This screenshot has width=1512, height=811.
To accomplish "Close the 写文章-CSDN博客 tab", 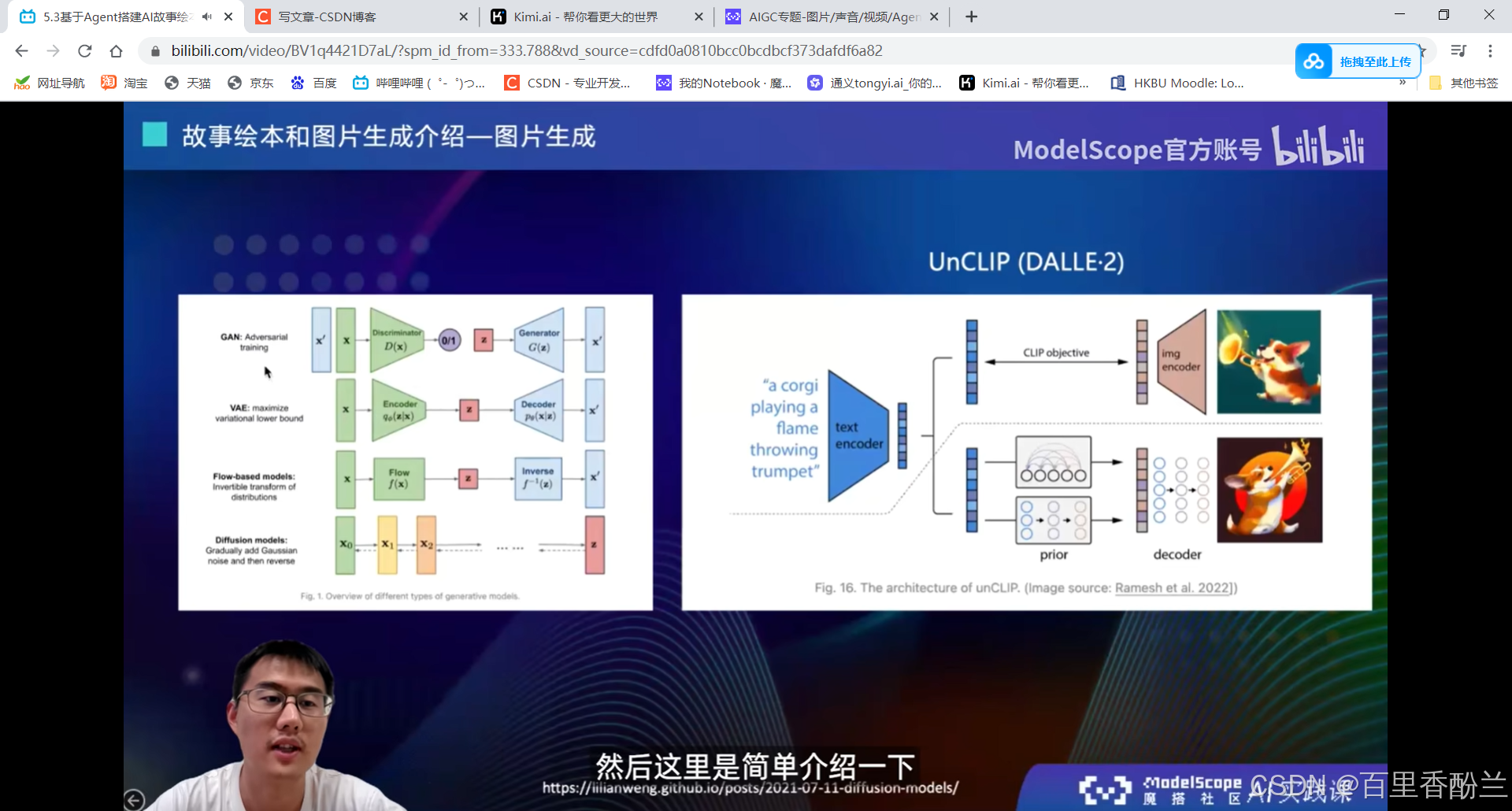I will (463, 17).
